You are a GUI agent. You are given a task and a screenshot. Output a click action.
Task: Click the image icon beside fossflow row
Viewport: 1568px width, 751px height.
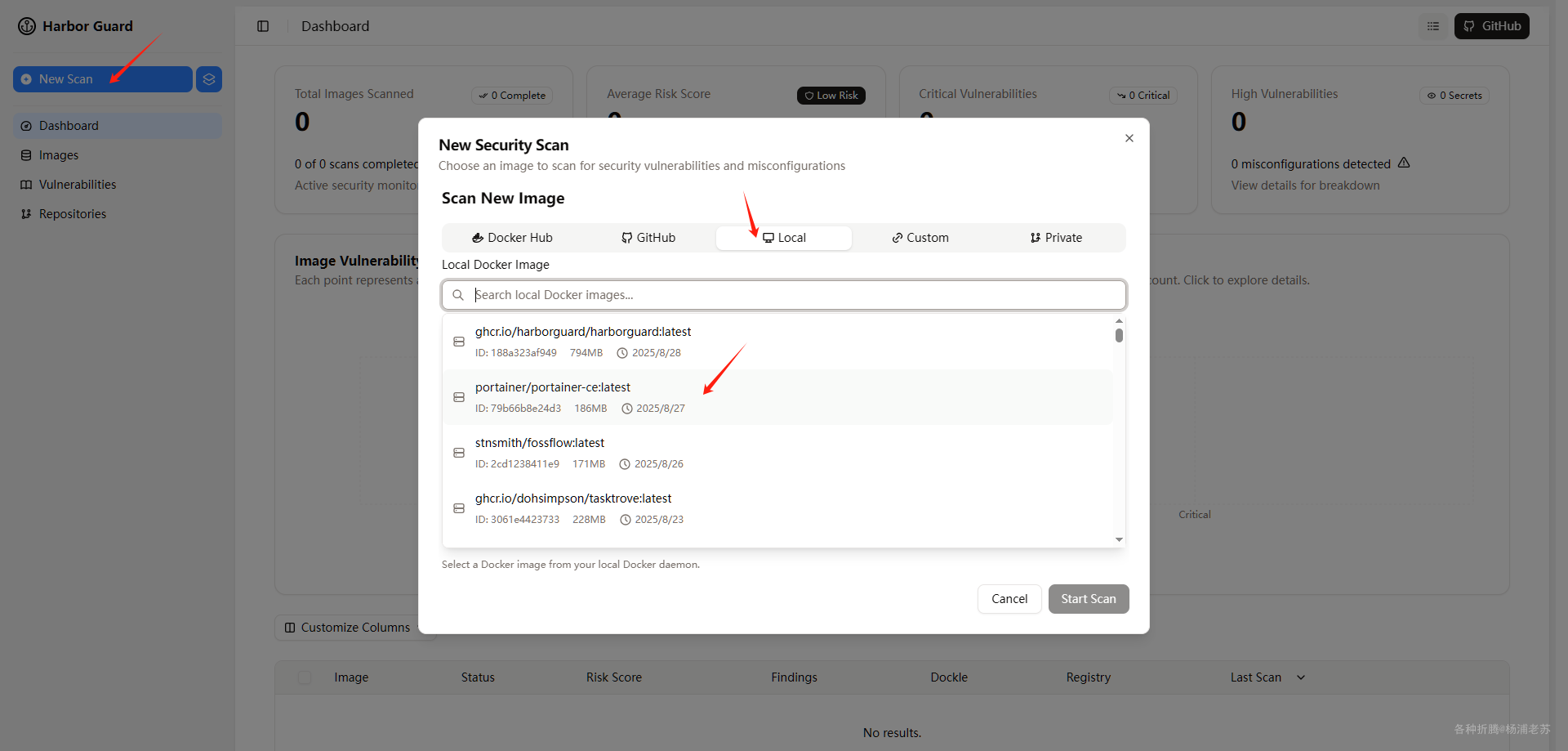click(459, 453)
